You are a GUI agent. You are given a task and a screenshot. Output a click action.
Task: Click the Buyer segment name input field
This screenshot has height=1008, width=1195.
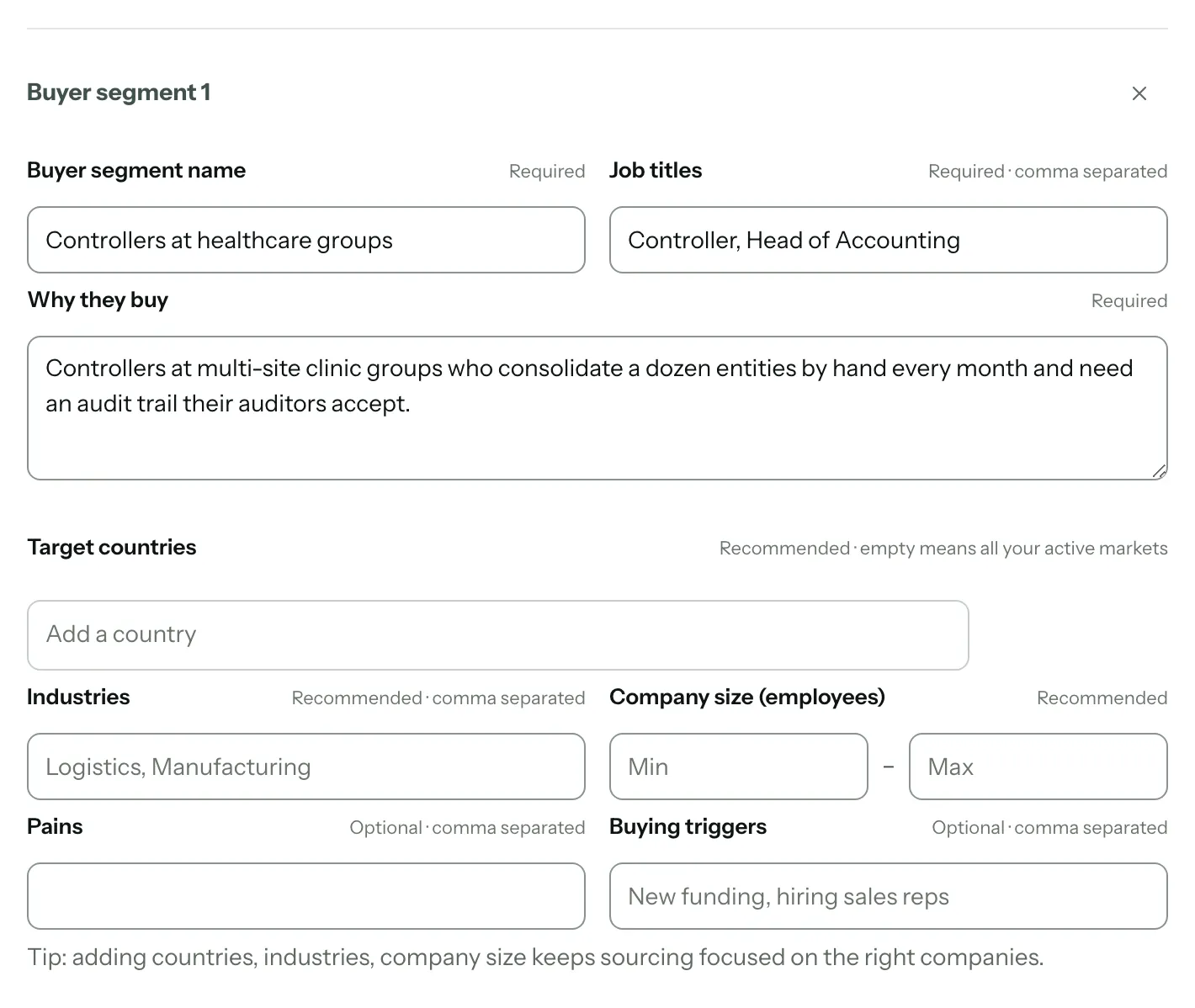(306, 240)
